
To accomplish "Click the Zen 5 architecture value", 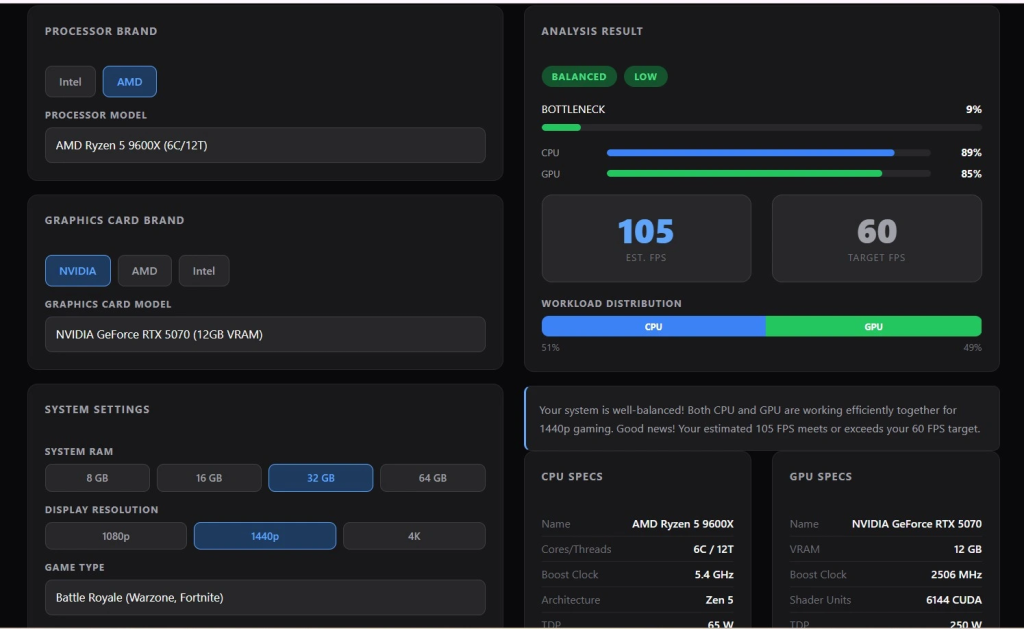I will pyautogui.click(x=720, y=600).
